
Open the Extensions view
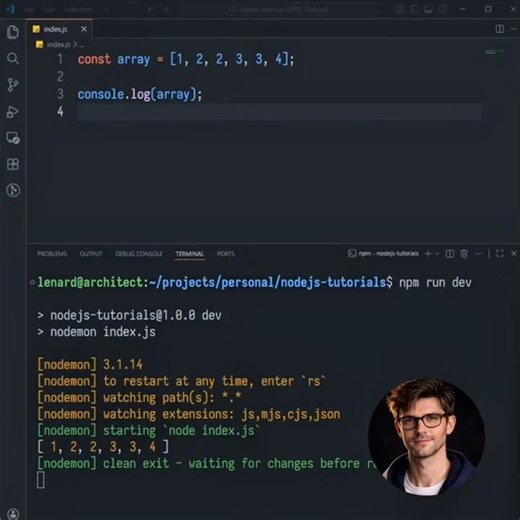pos(13,164)
